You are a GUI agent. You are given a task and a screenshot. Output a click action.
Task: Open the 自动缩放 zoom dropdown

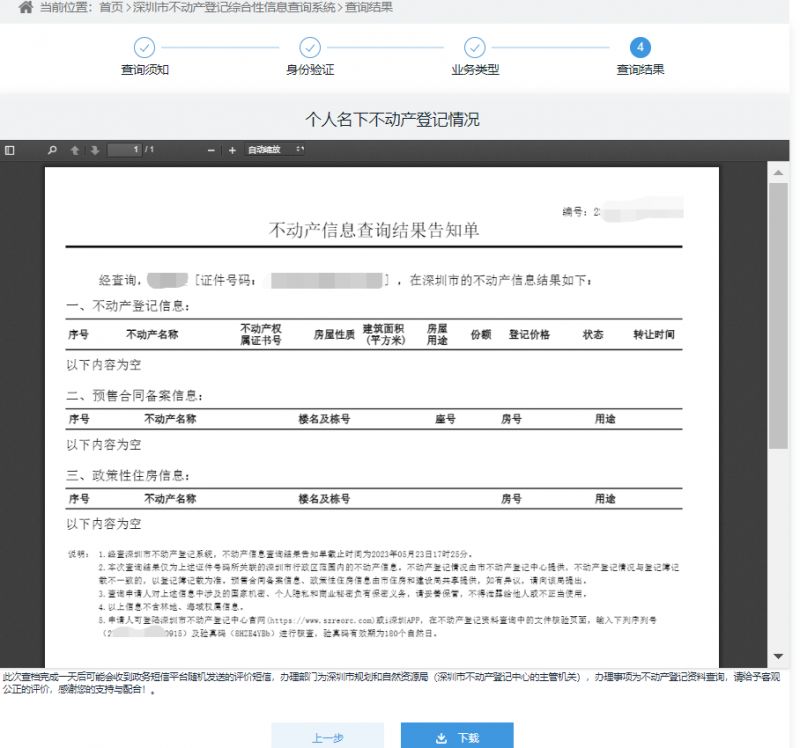click(275, 149)
